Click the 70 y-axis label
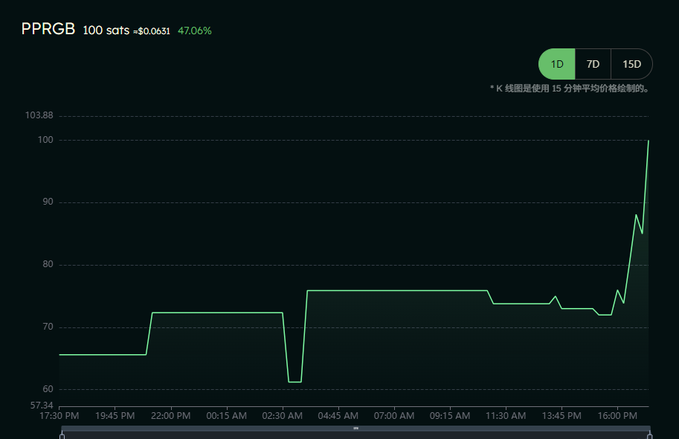Image resolution: width=679 pixels, height=439 pixels. [48, 327]
